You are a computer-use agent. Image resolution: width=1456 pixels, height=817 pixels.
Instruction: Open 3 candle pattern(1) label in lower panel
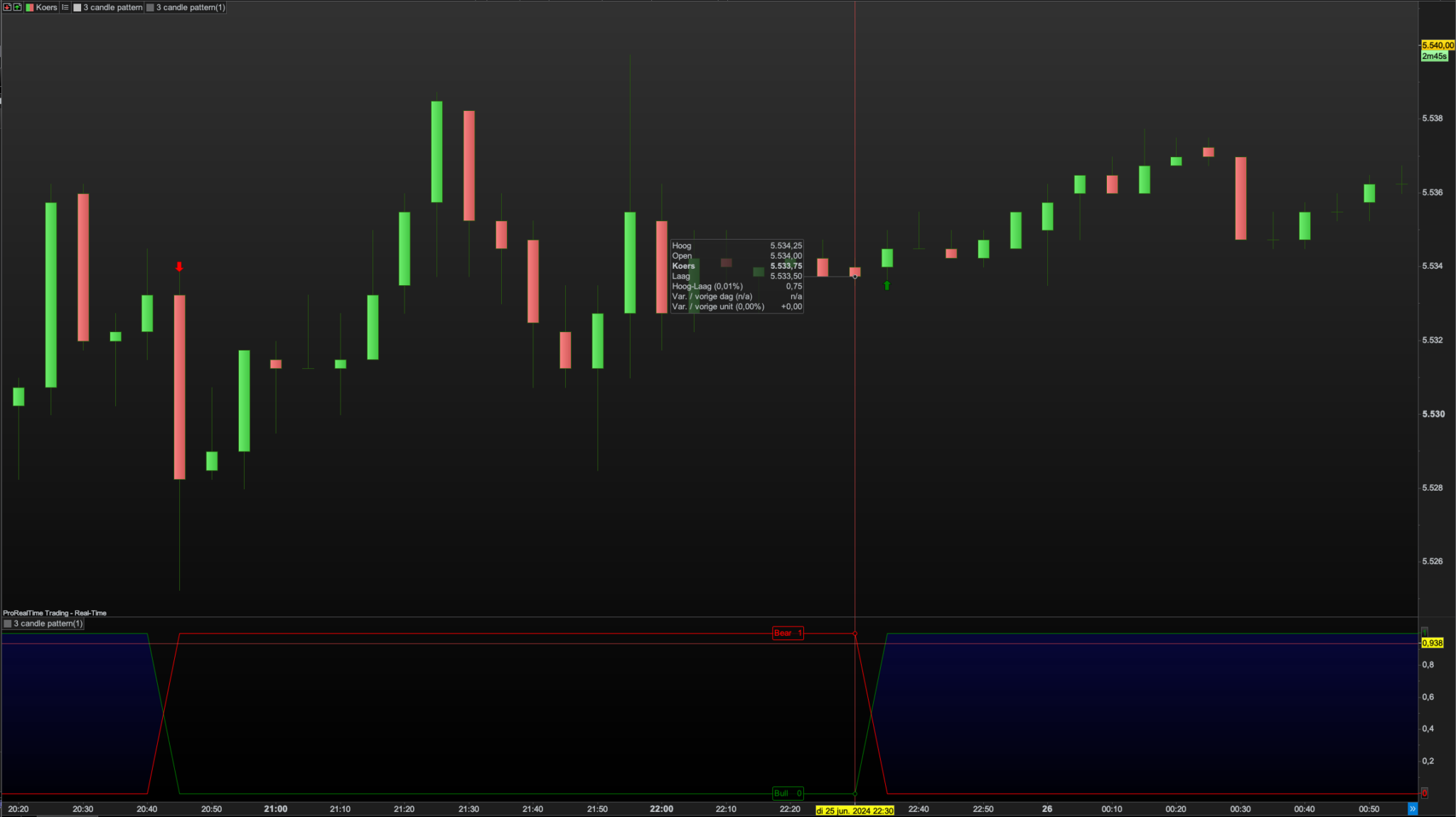coord(48,624)
